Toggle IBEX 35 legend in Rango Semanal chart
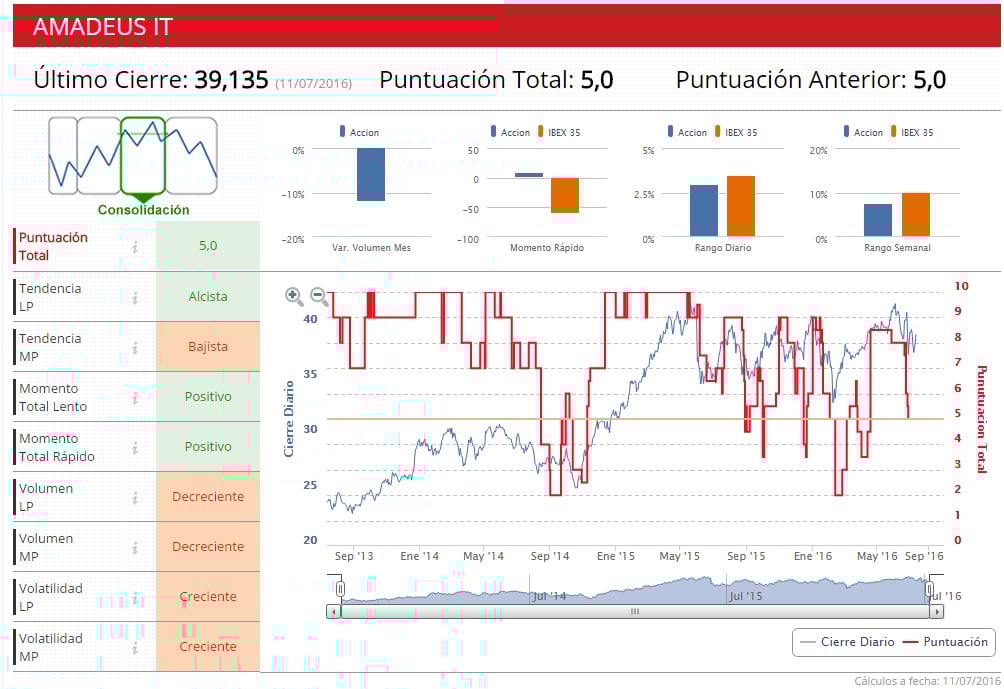The width and height of the screenshot is (1004, 689). [912, 132]
